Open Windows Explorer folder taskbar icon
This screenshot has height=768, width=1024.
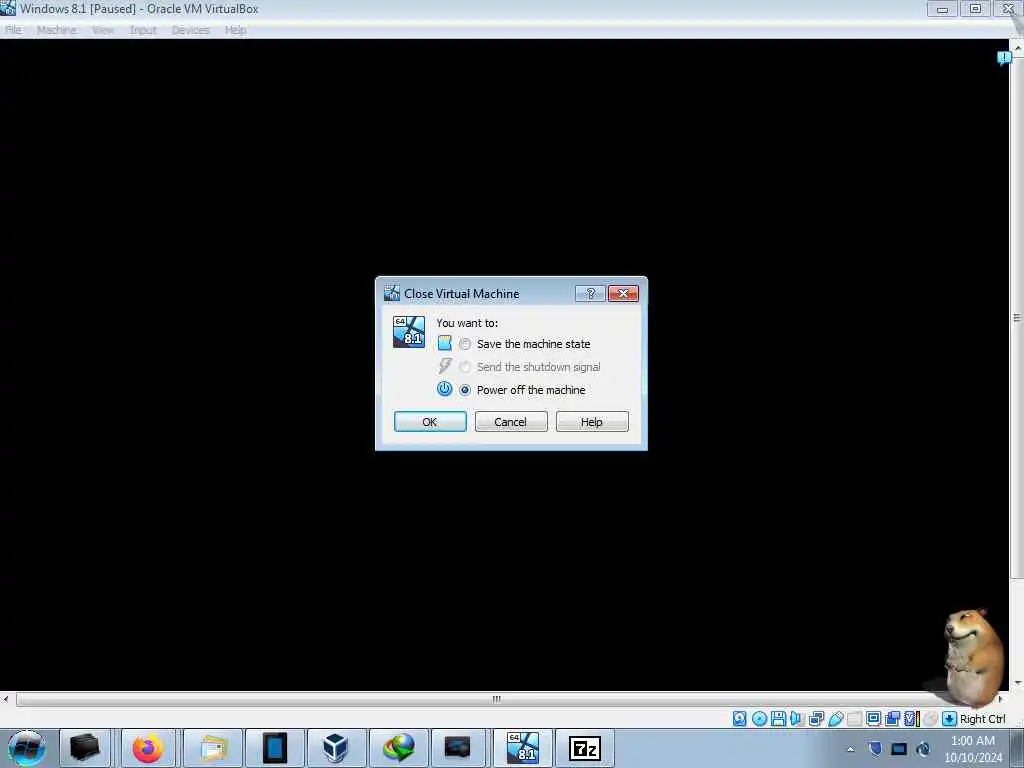click(x=213, y=748)
